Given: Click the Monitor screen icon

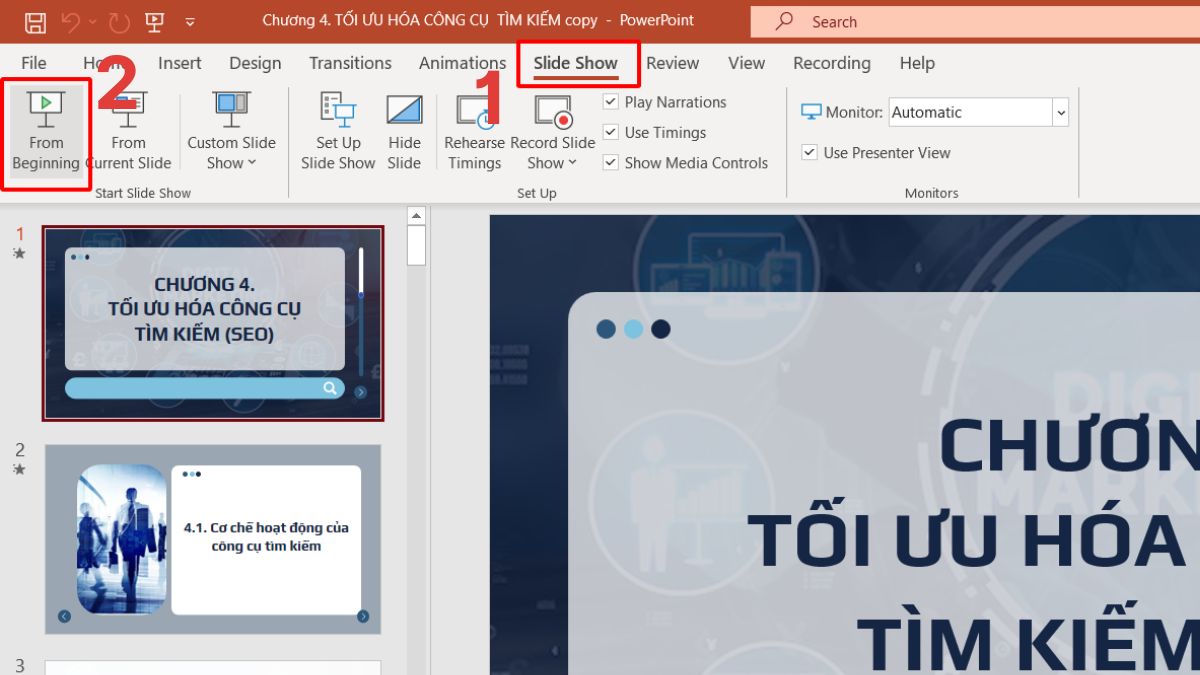Looking at the screenshot, I should [x=811, y=112].
